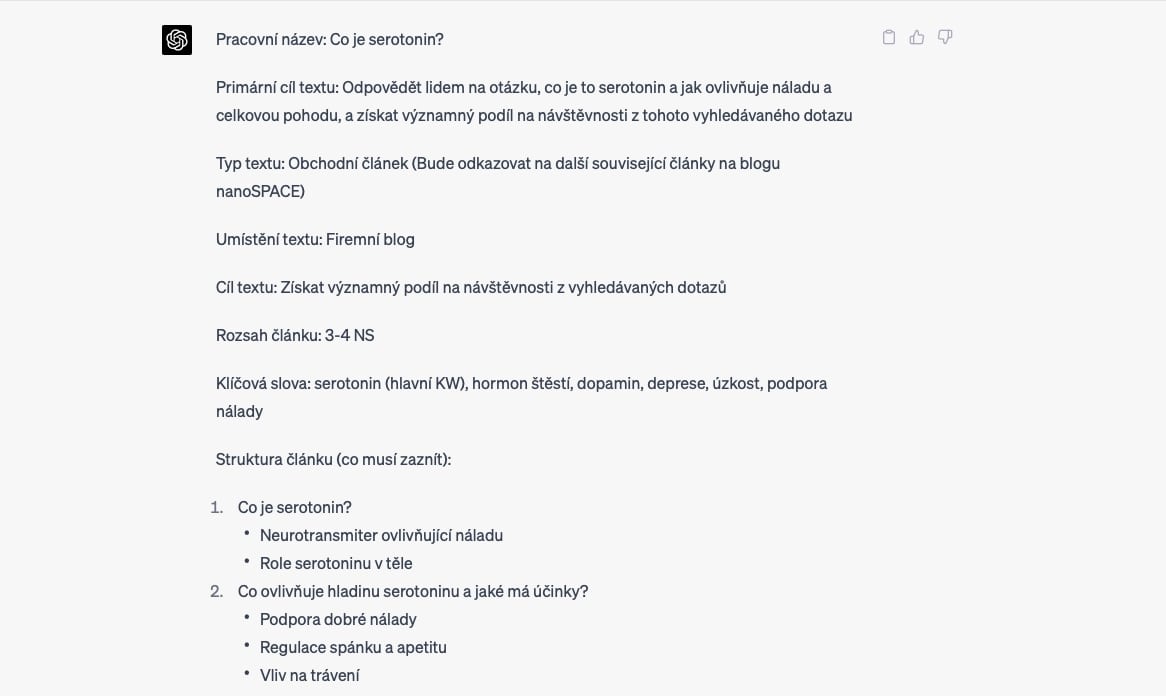The width and height of the screenshot is (1166, 696).
Task: Click bullet 'Neurotransmiter ovlivňující náladu'
Action: 381,536
